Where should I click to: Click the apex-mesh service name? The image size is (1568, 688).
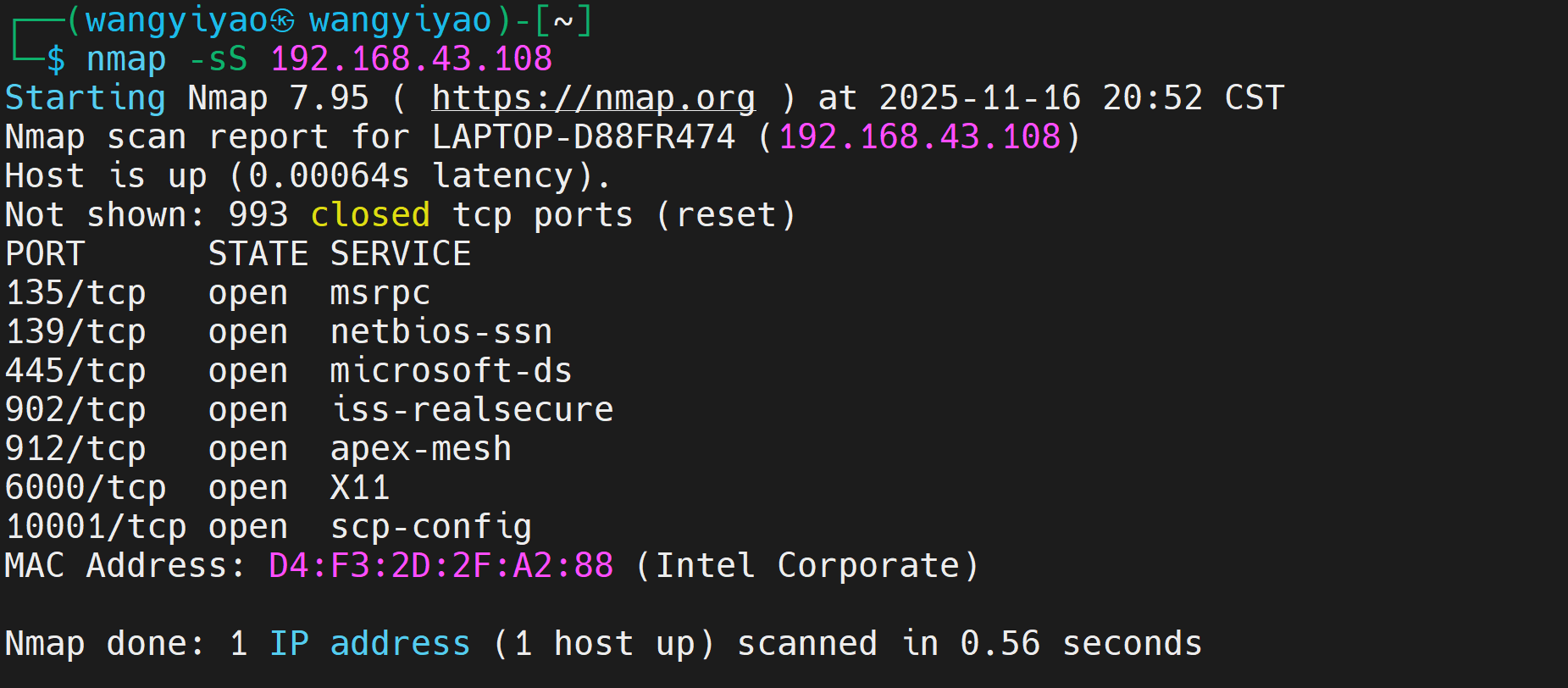(421, 449)
